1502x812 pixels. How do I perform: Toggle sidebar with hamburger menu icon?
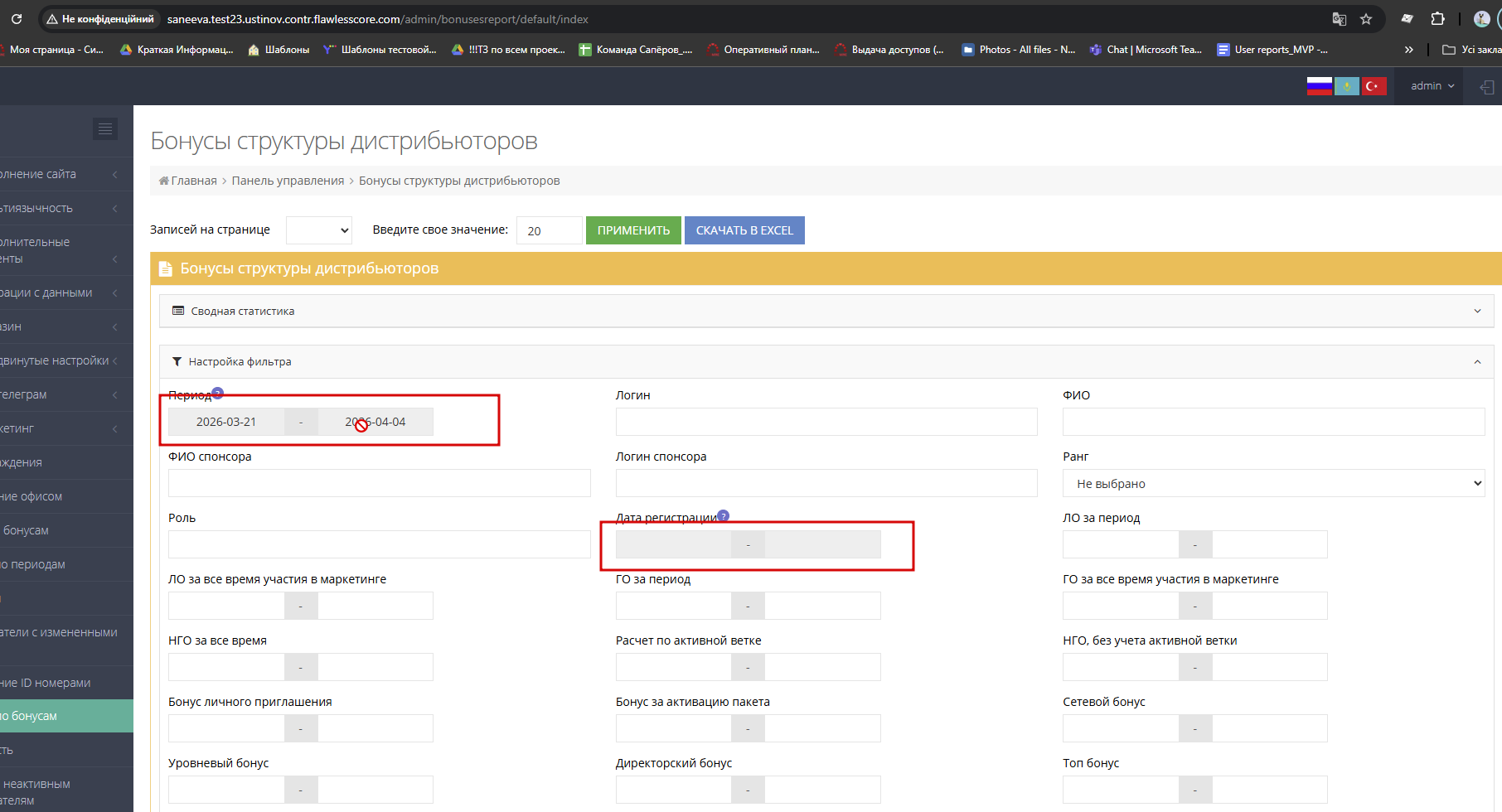pos(105,128)
